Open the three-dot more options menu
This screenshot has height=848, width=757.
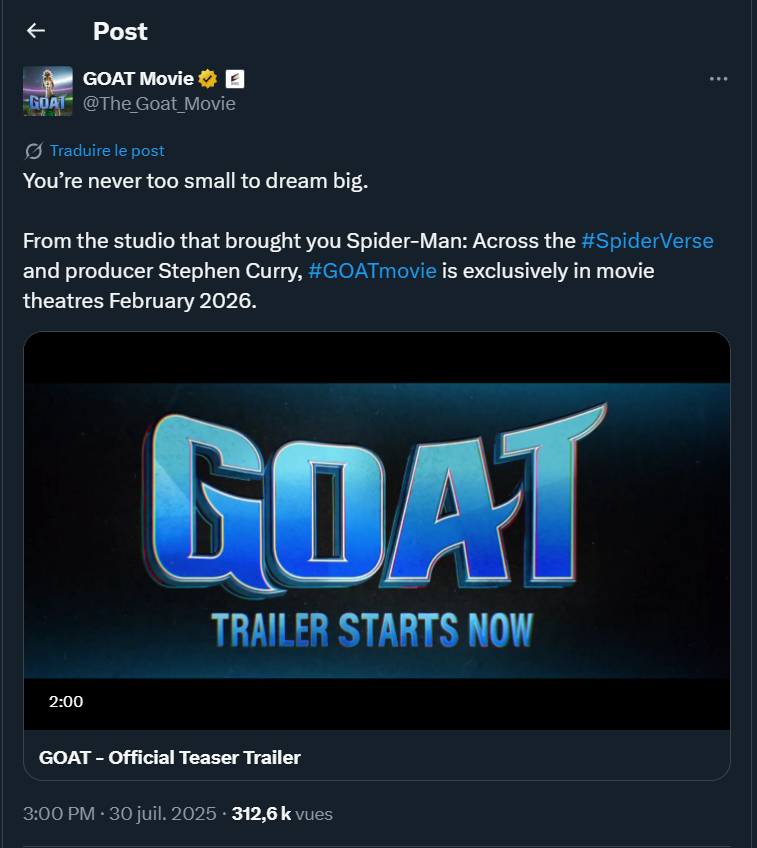point(718,79)
